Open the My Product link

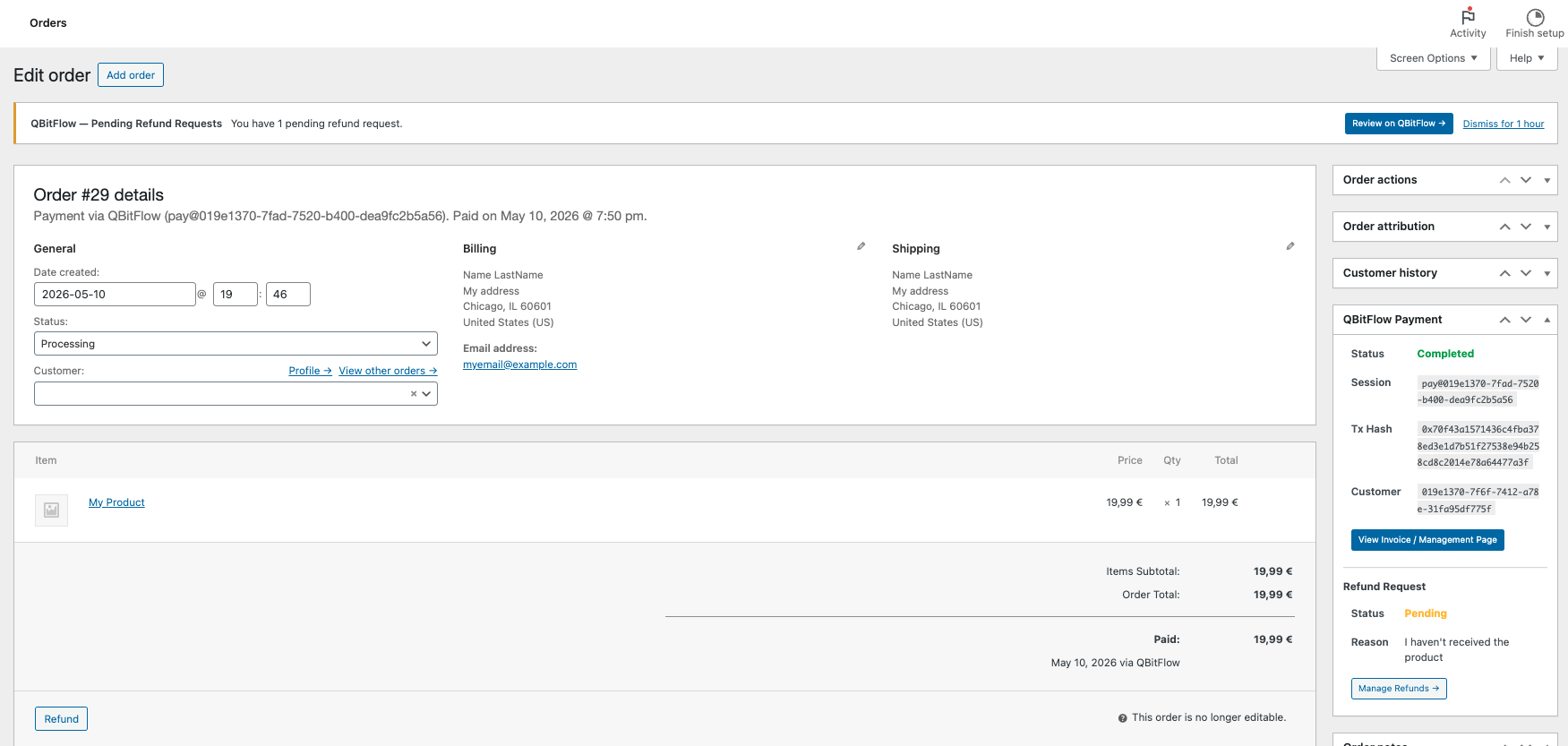coord(116,502)
